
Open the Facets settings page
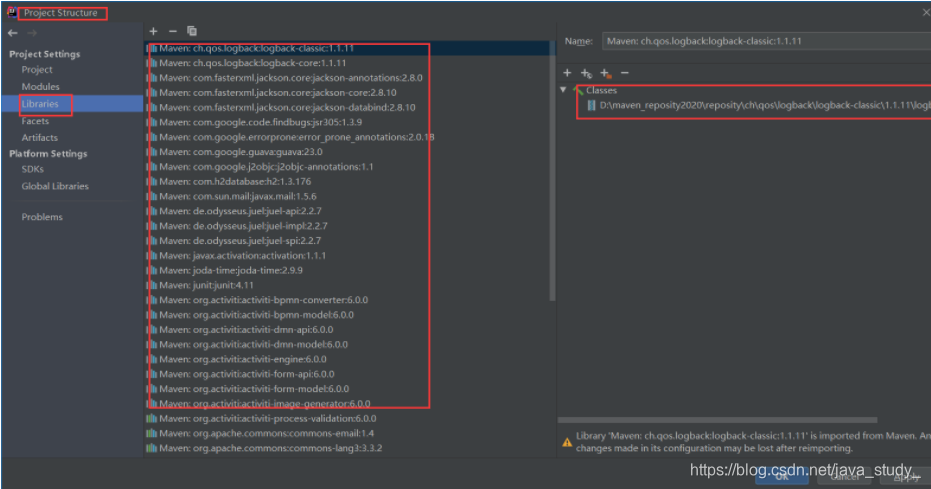(35, 121)
